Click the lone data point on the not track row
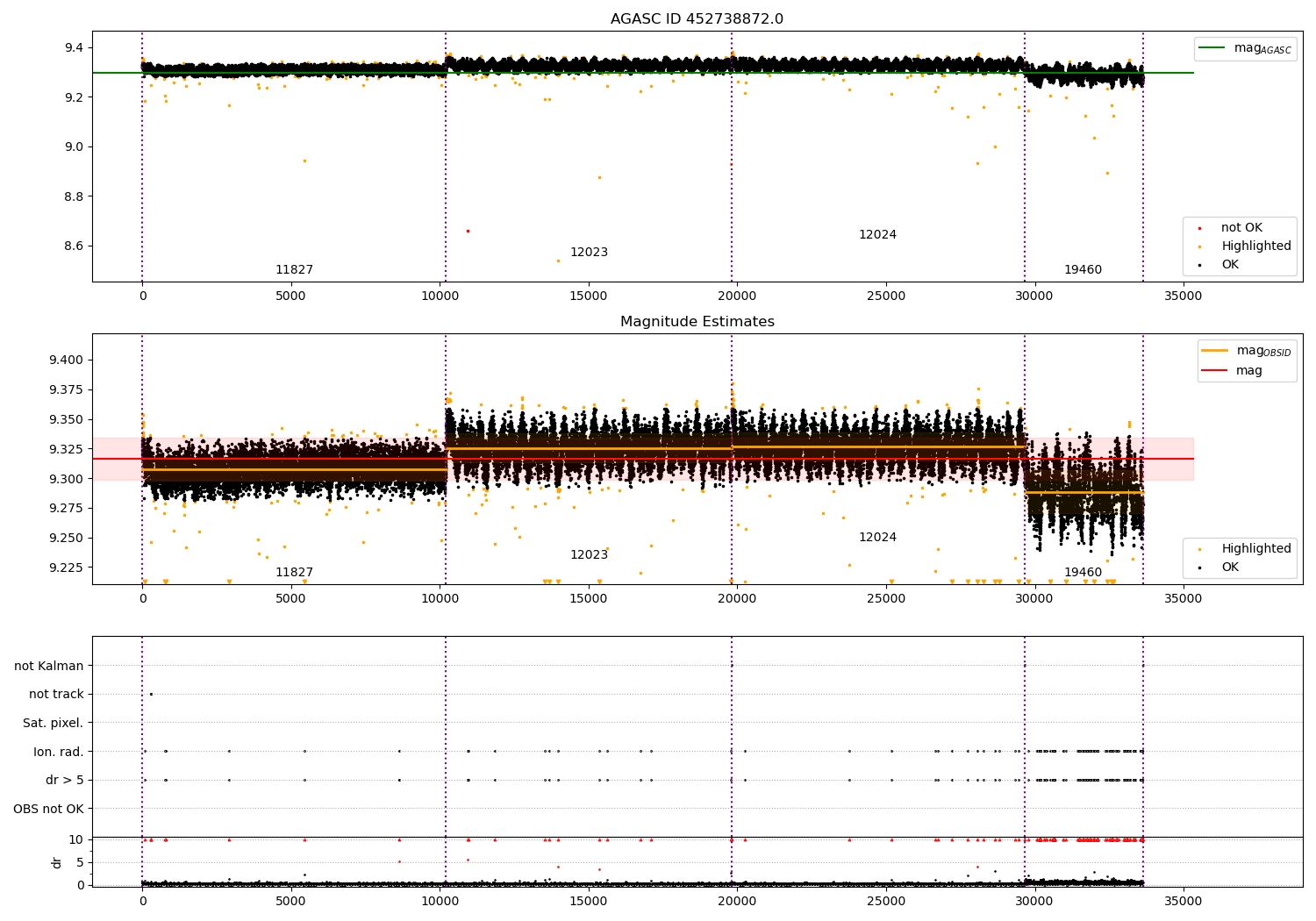Screen dimensions: 1316x921 pyautogui.click(x=151, y=694)
